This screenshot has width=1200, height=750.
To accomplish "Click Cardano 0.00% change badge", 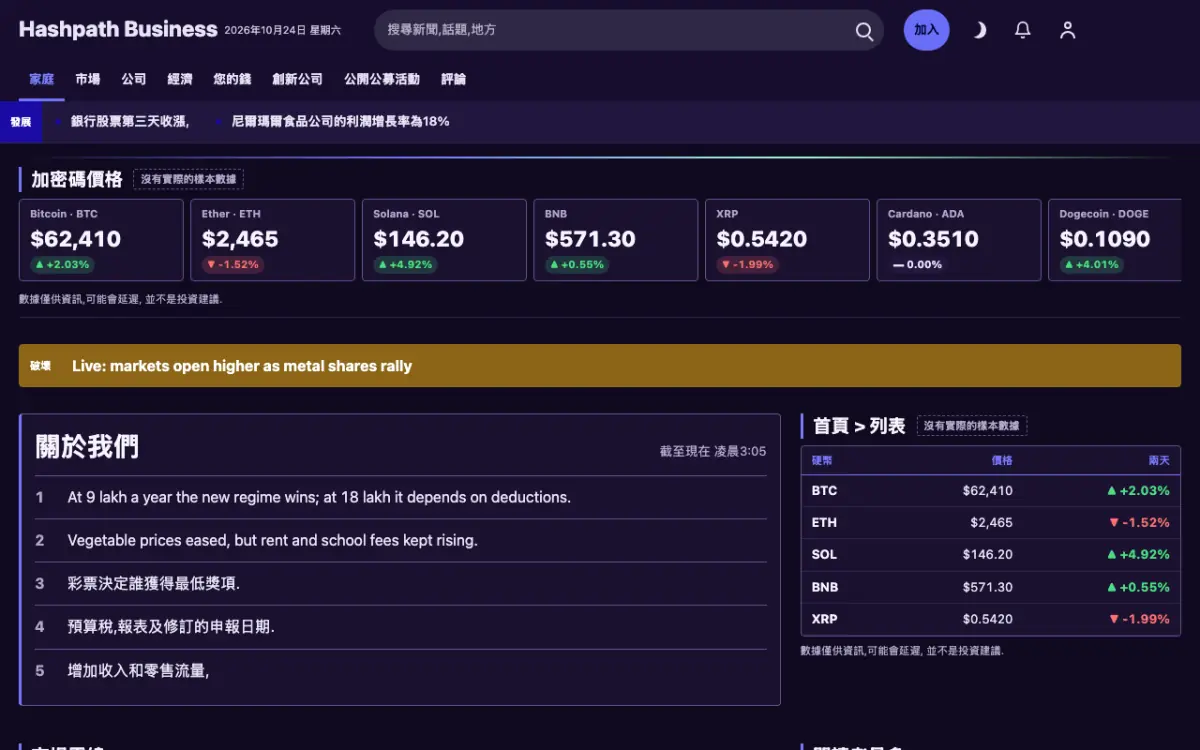I will click(x=917, y=265).
